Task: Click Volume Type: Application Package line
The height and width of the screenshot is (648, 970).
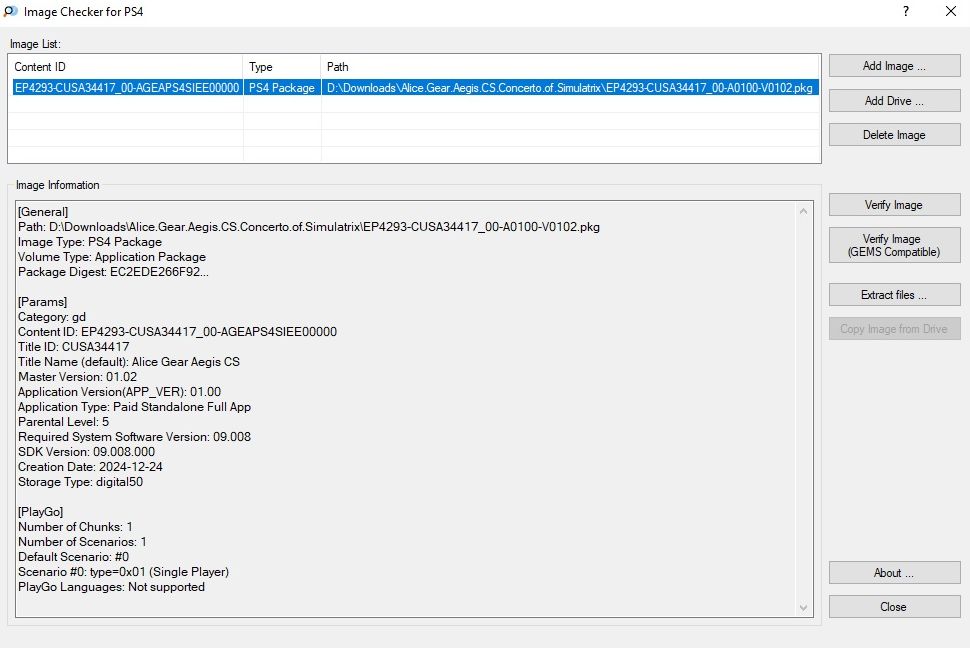Action: coord(112,257)
